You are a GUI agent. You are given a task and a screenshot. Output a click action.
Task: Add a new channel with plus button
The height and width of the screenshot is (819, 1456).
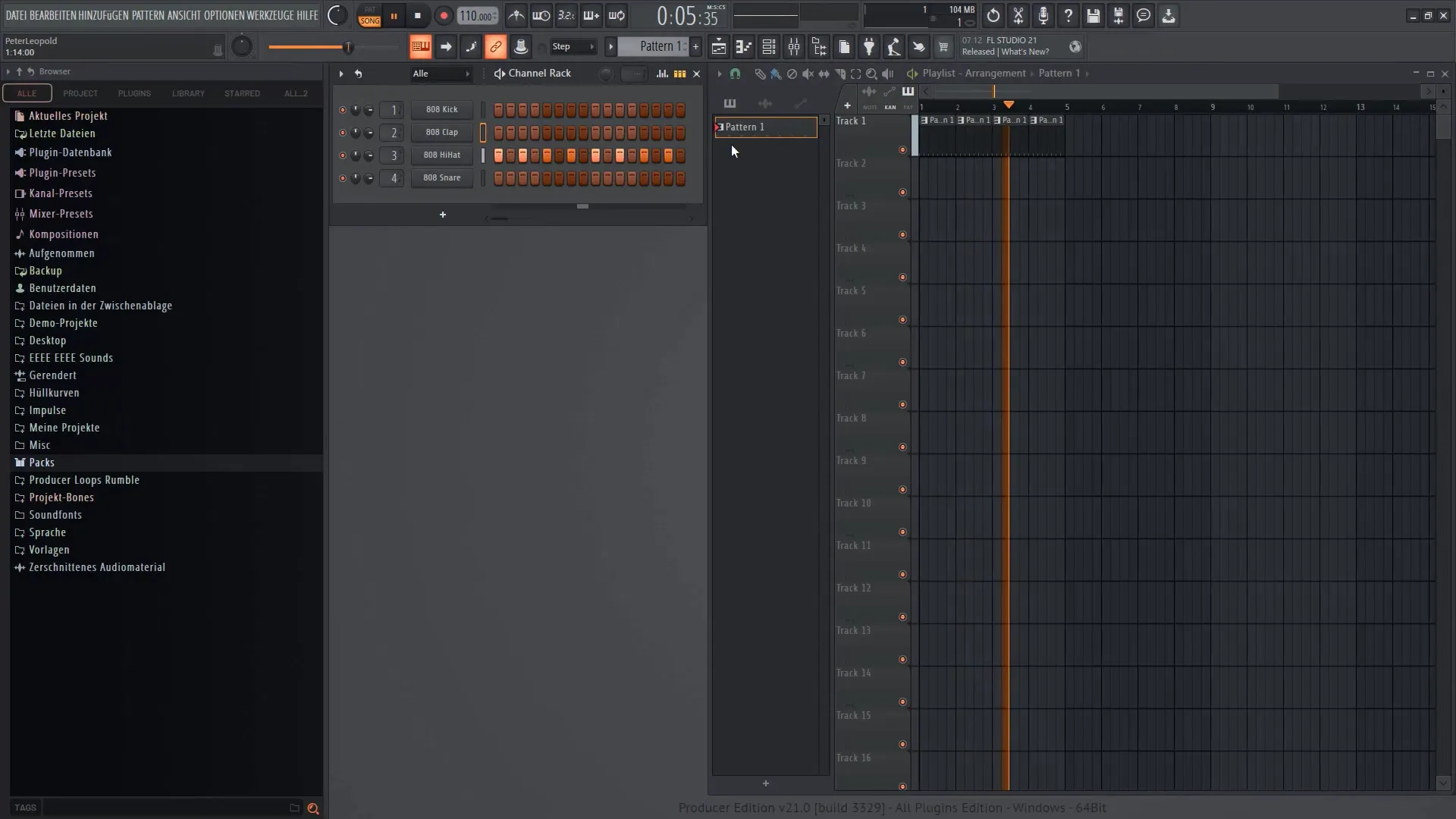pos(443,215)
